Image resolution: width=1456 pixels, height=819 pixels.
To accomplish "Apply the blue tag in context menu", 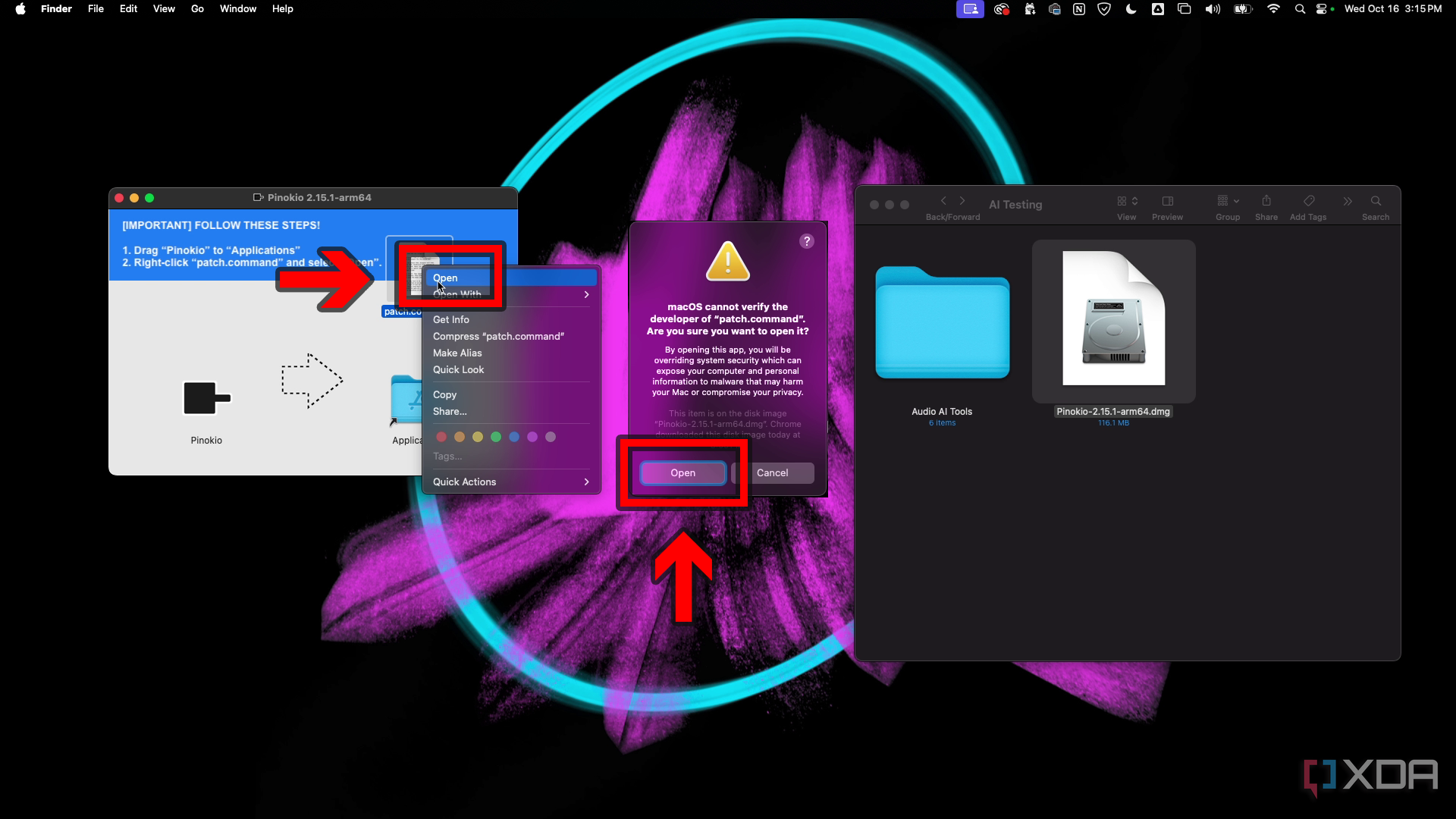I will (x=514, y=437).
